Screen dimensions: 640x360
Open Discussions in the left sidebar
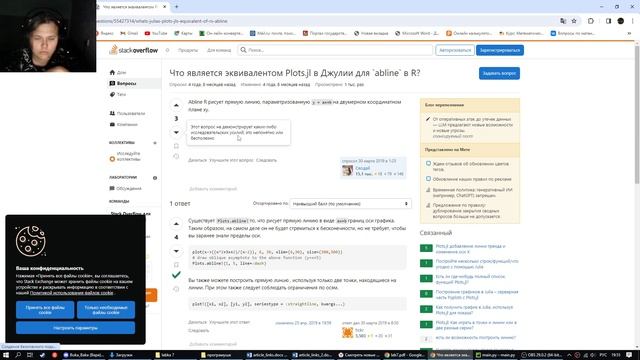(x=125, y=189)
